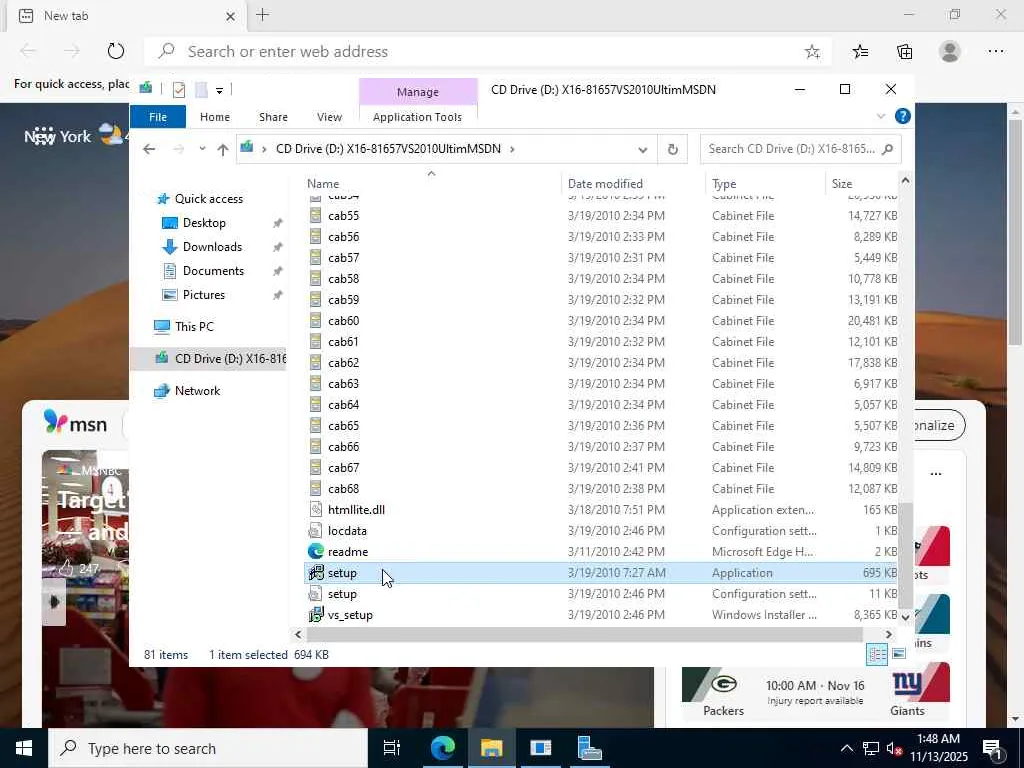This screenshot has width=1024, height=768.
Task: Click the Edge address bar search field
Action: point(487,52)
